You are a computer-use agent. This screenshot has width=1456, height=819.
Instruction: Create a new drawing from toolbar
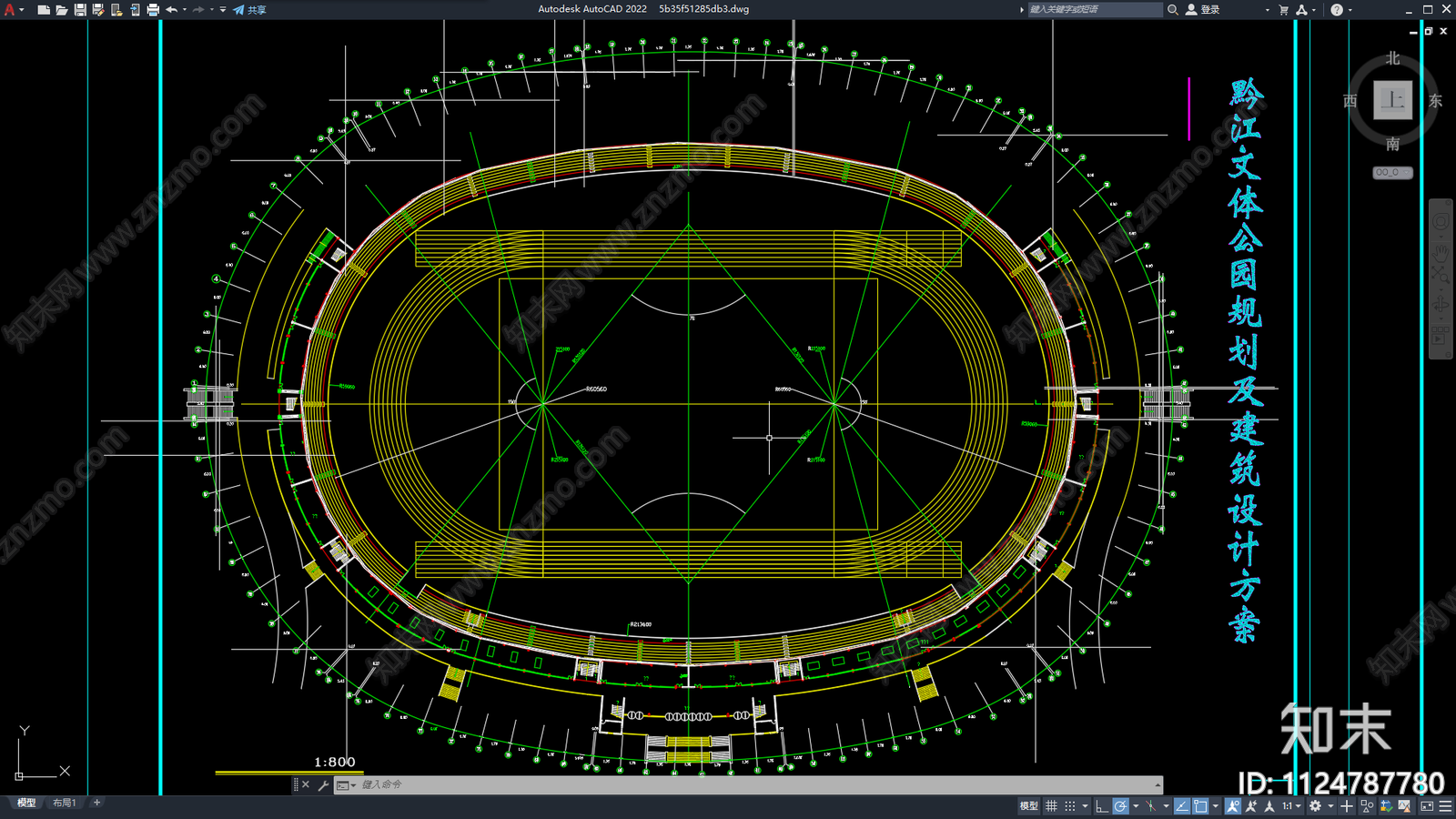click(x=44, y=9)
